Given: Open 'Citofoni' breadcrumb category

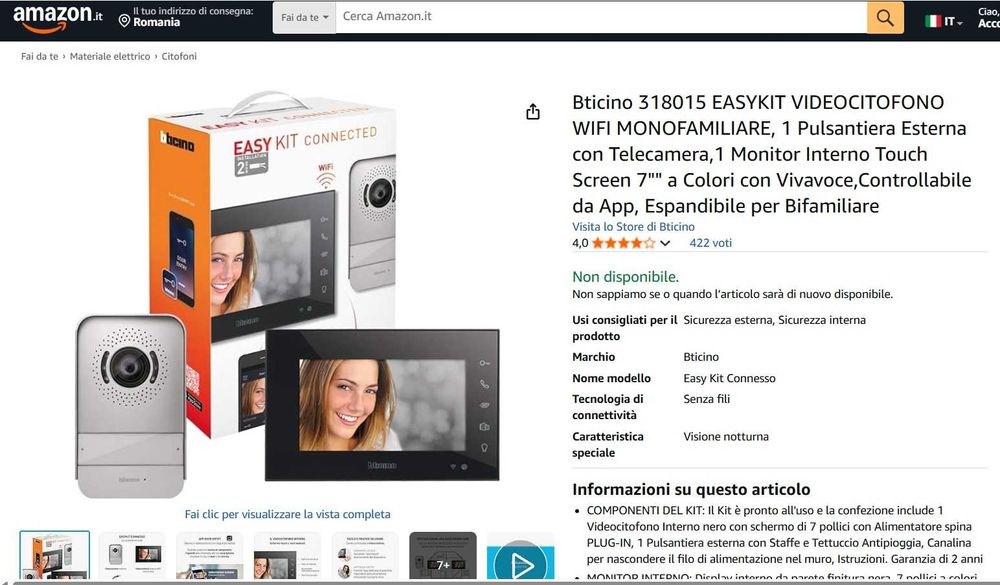Looking at the screenshot, I should [179, 56].
